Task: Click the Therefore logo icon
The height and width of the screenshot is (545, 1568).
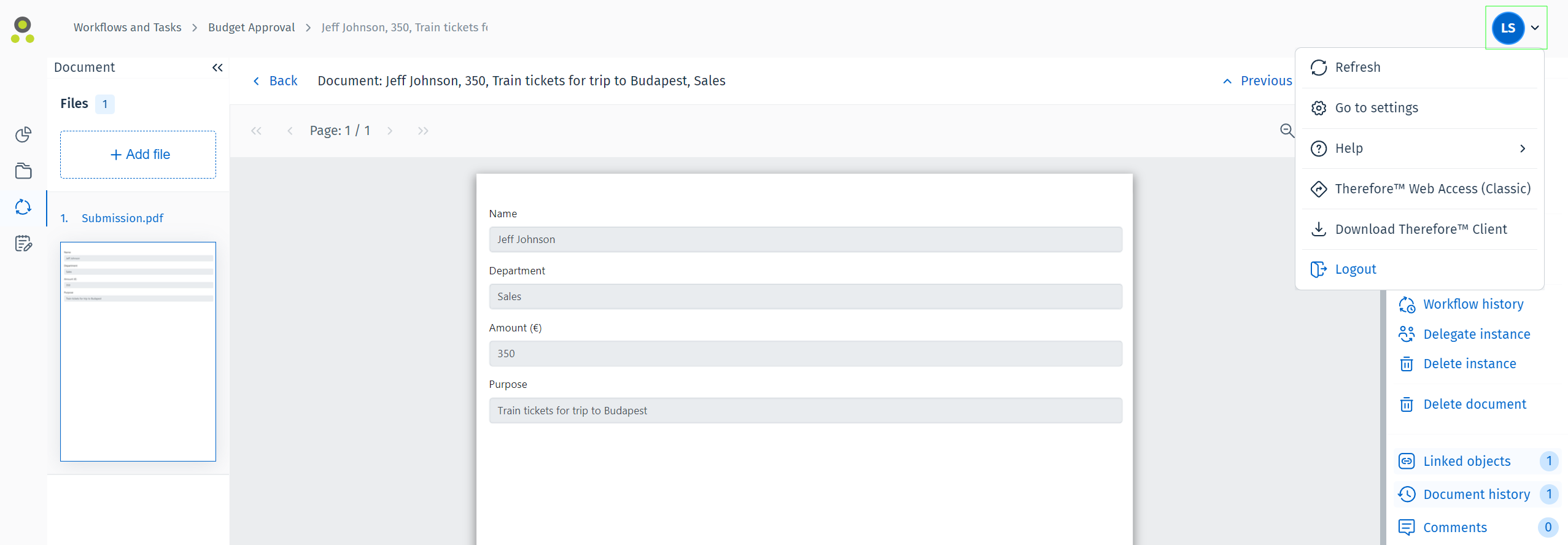Action: coord(23,29)
